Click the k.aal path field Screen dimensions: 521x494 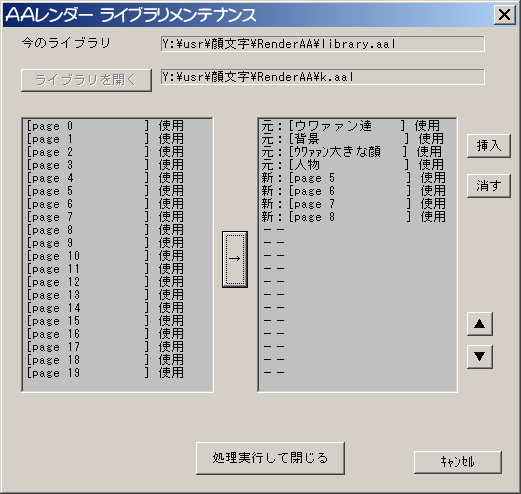pos(323,77)
